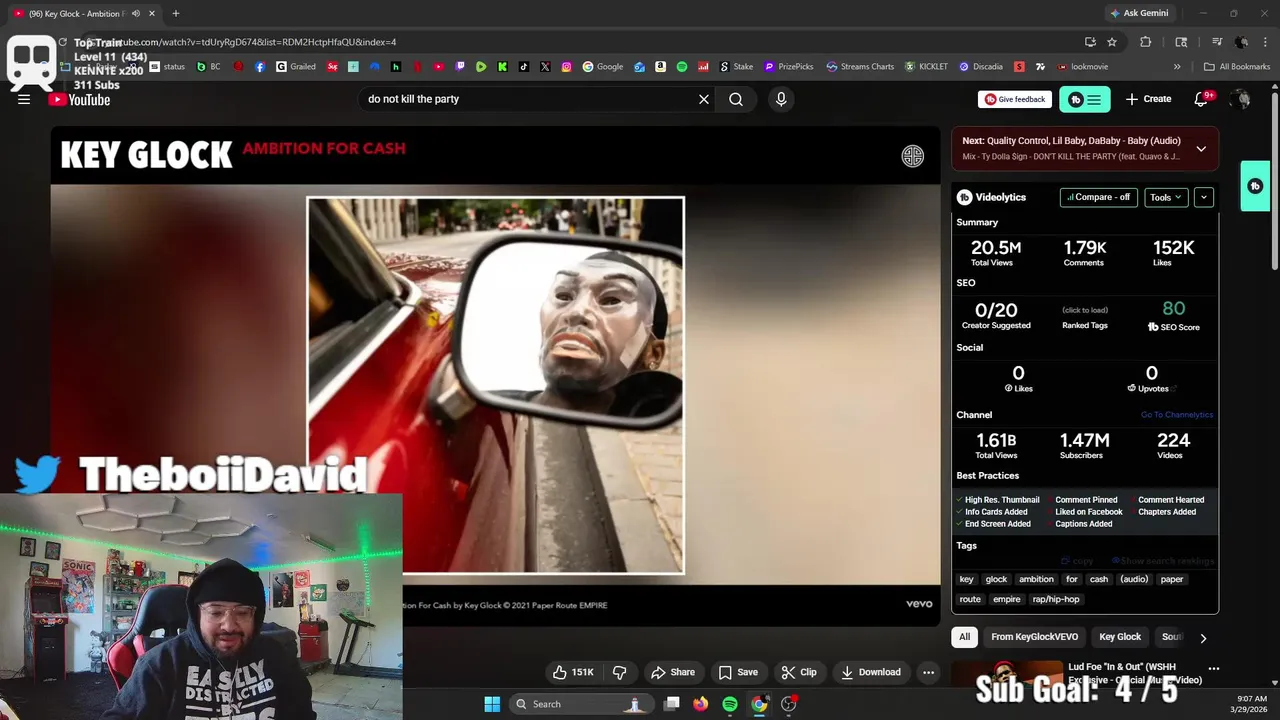1280x720 pixels.
Task: Open Firefox from the taskbar
Action: (701, 704)
